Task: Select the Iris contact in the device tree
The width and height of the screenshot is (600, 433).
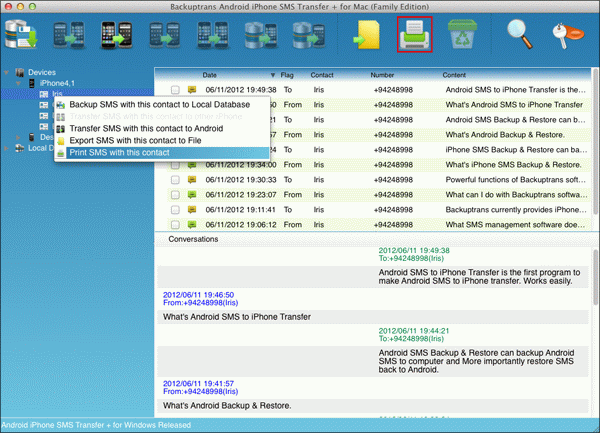Action: pos(57,93)
